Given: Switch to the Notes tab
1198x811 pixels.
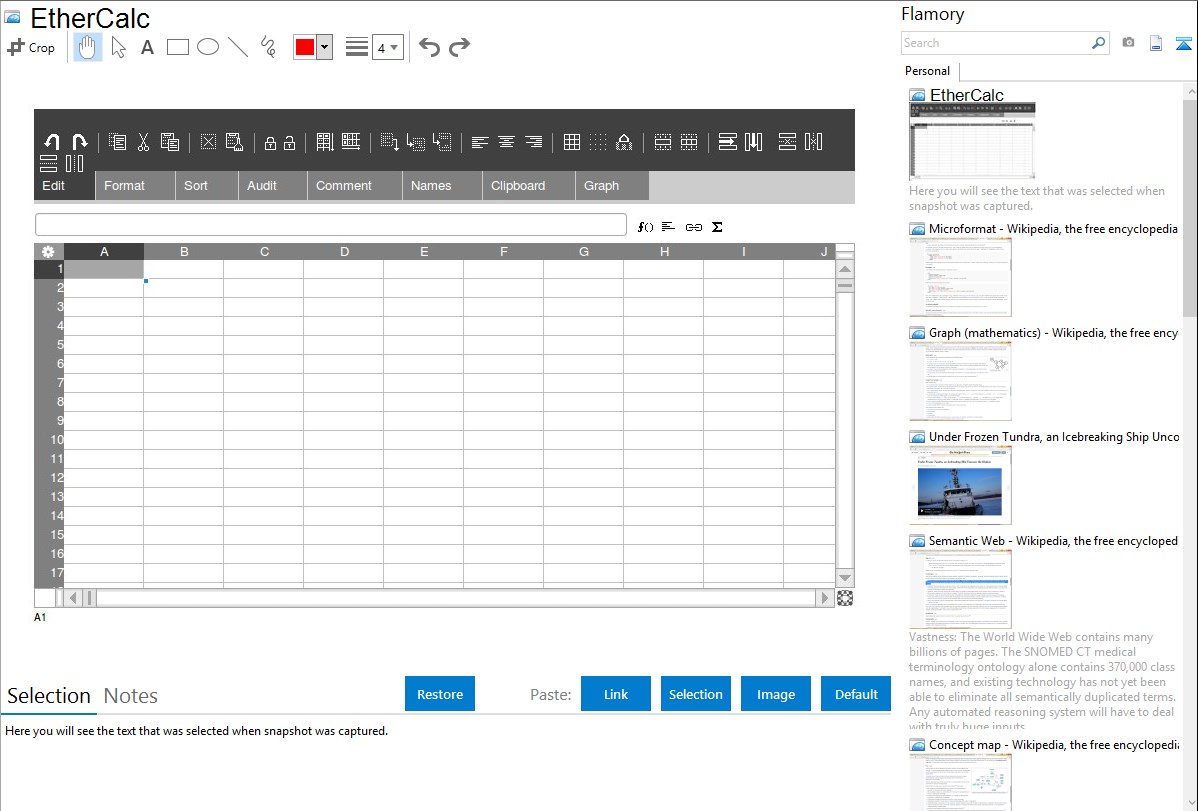Looking at the screenshot, I should pos(131,696).
